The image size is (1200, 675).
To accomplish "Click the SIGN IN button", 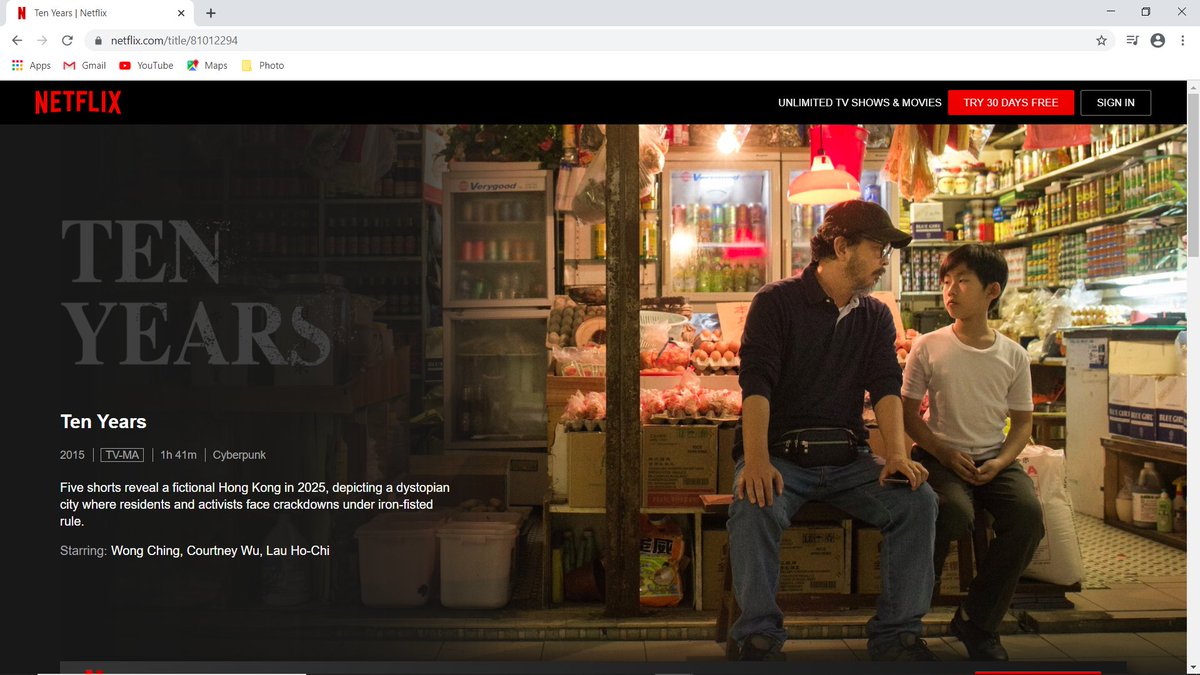I will tap(1115, 103).
